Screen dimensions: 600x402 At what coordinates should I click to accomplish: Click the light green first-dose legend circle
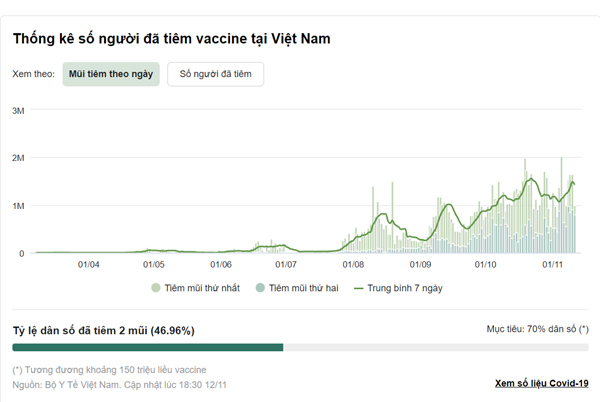156,287
